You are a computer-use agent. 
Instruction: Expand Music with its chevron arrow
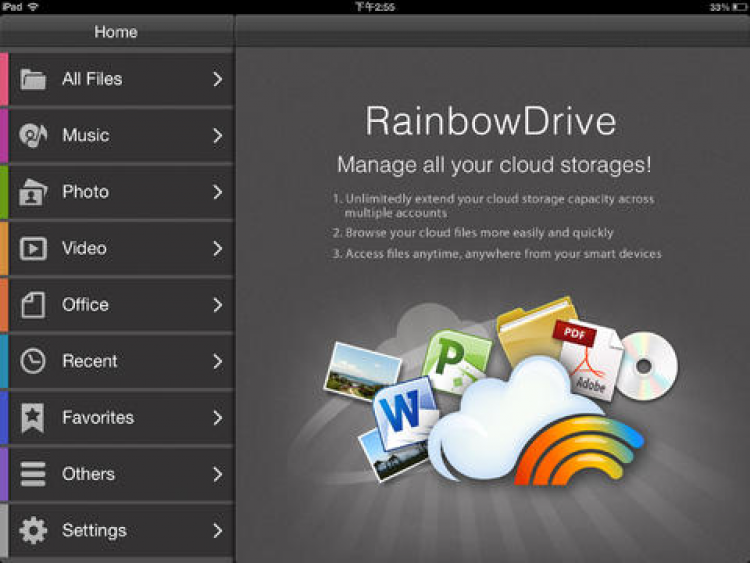point(218,135)
